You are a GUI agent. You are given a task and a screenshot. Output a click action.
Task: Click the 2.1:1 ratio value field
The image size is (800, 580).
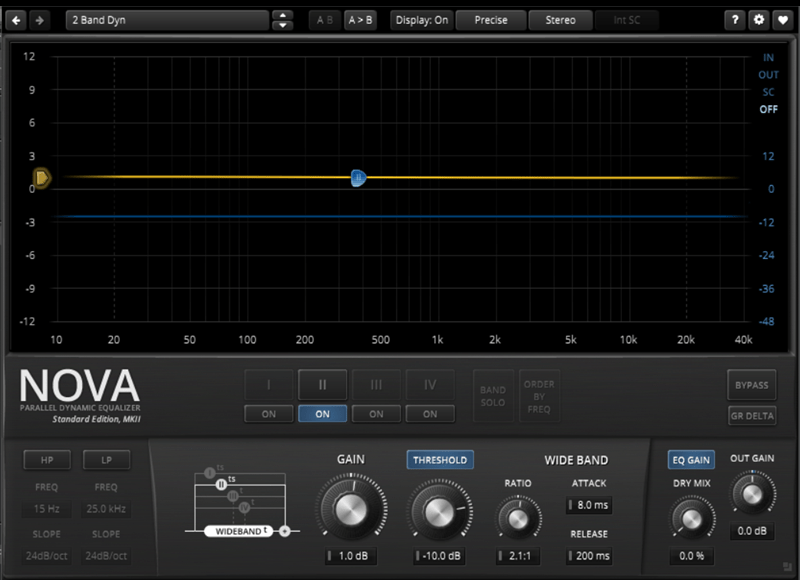pyautogui.click(x=517, y=556)
